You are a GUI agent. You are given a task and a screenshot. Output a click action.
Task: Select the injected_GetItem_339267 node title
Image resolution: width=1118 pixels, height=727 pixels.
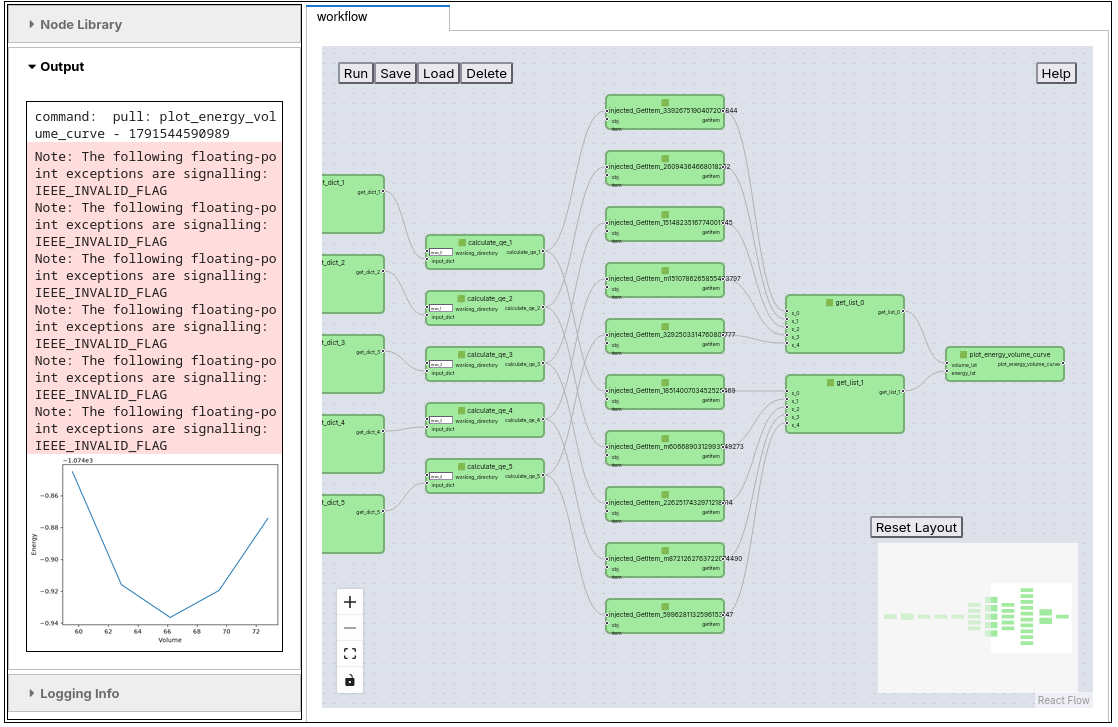point(673,110)
